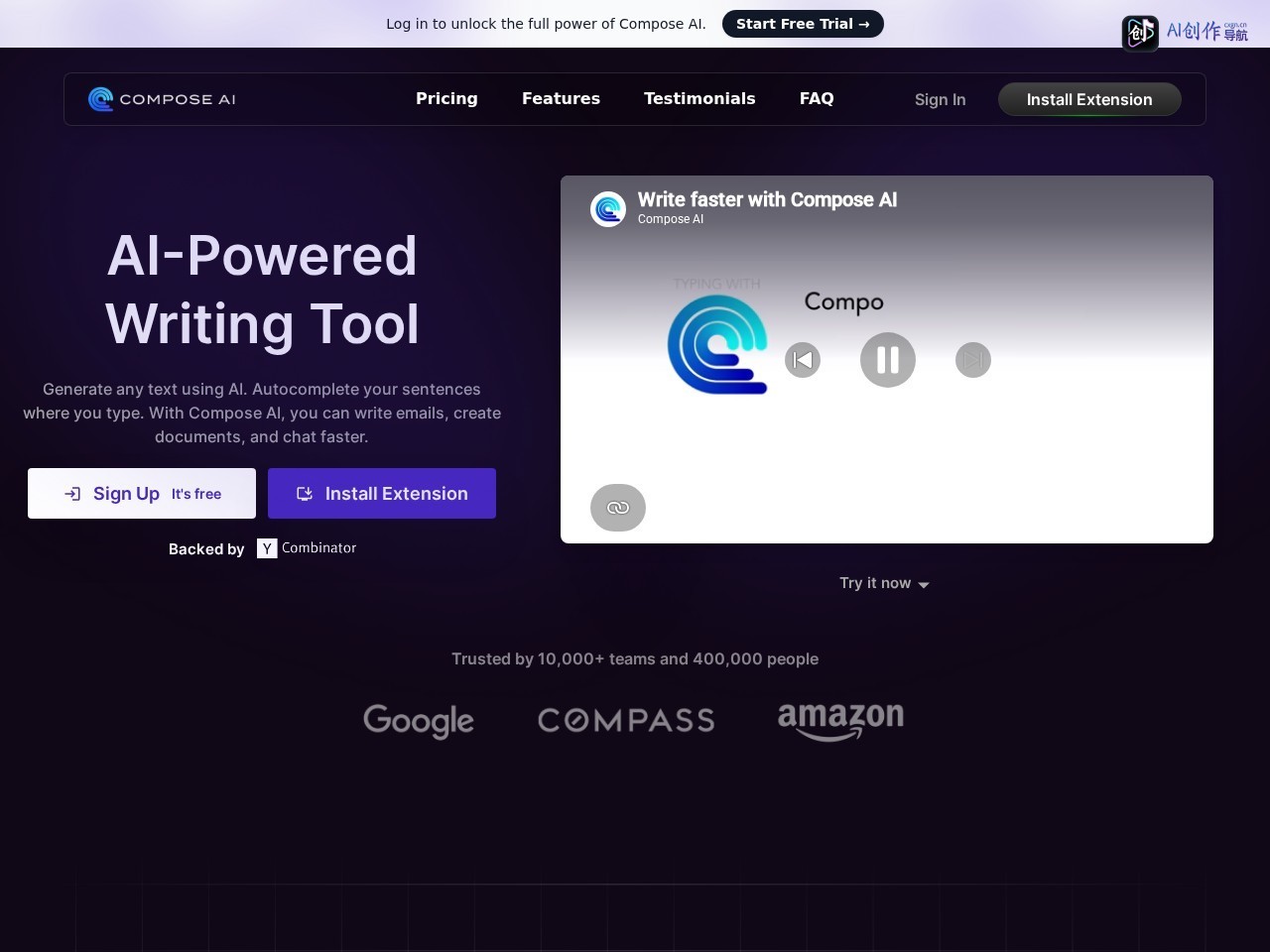
Task: Click the Google logo
Action: coord(419,721)
